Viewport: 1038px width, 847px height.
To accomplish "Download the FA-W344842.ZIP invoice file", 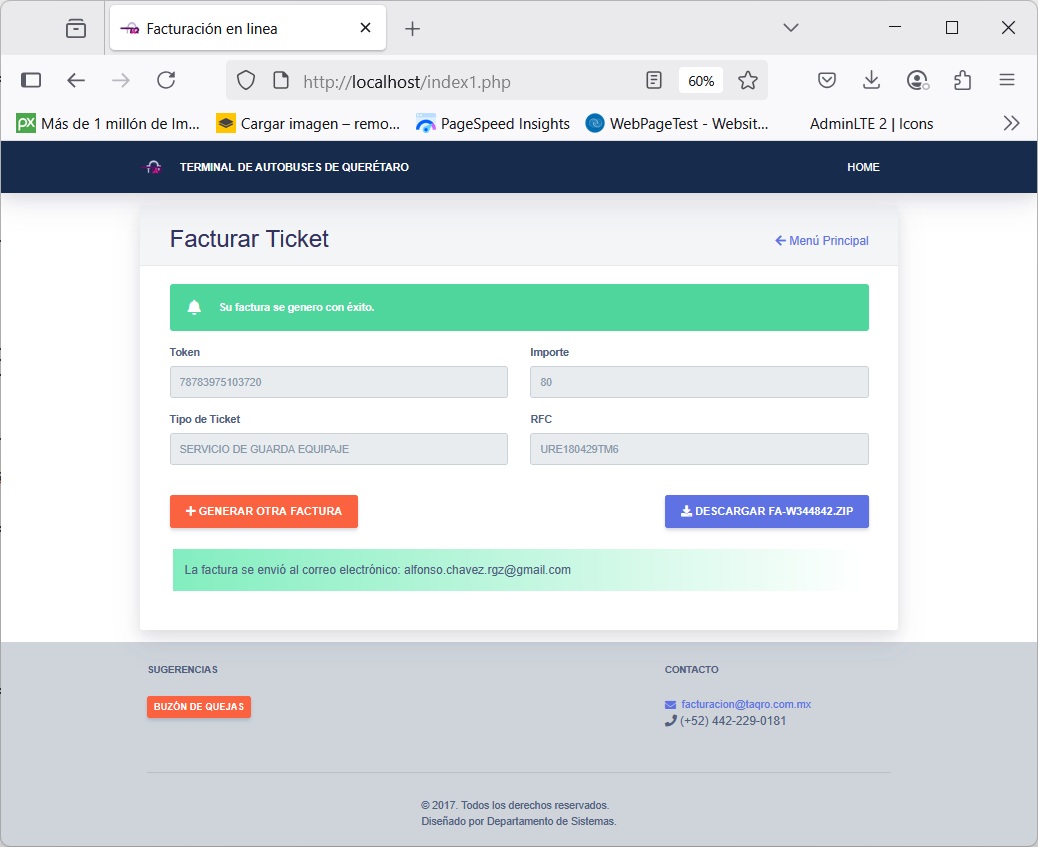I will coord(766,511).
